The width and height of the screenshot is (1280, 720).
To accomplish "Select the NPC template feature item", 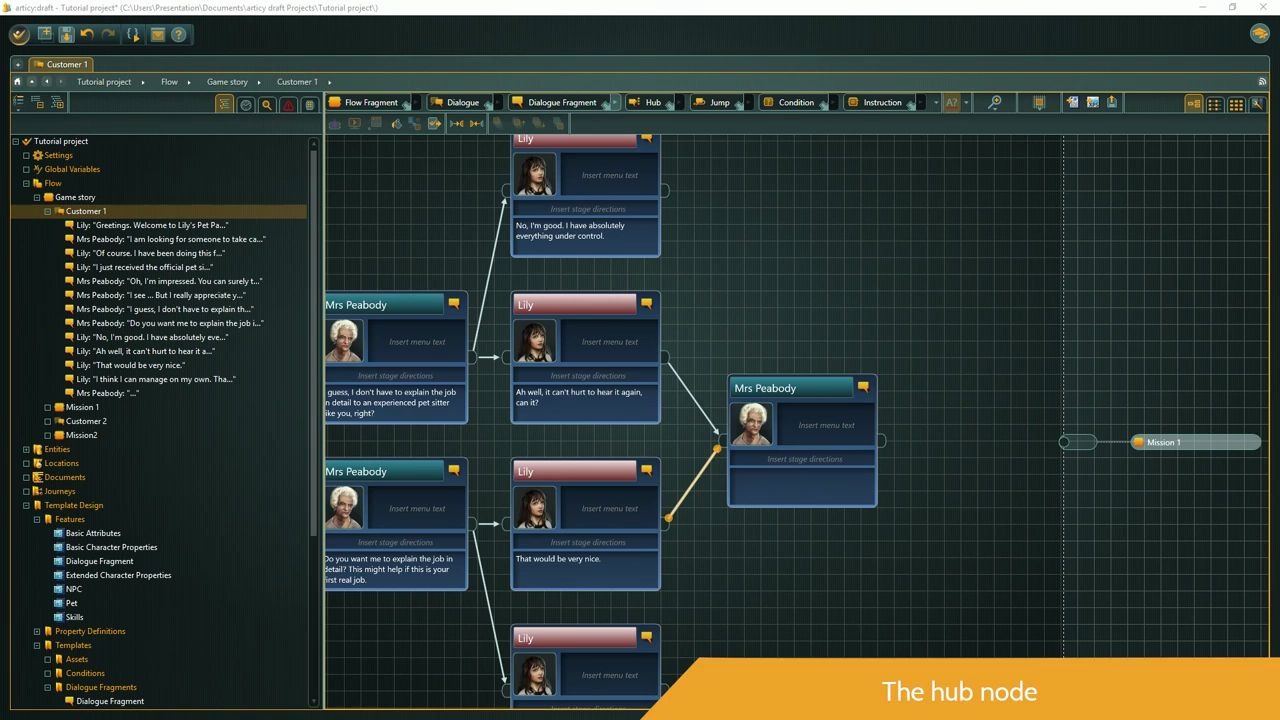I will pyautogui.click(x=74, y=589).
